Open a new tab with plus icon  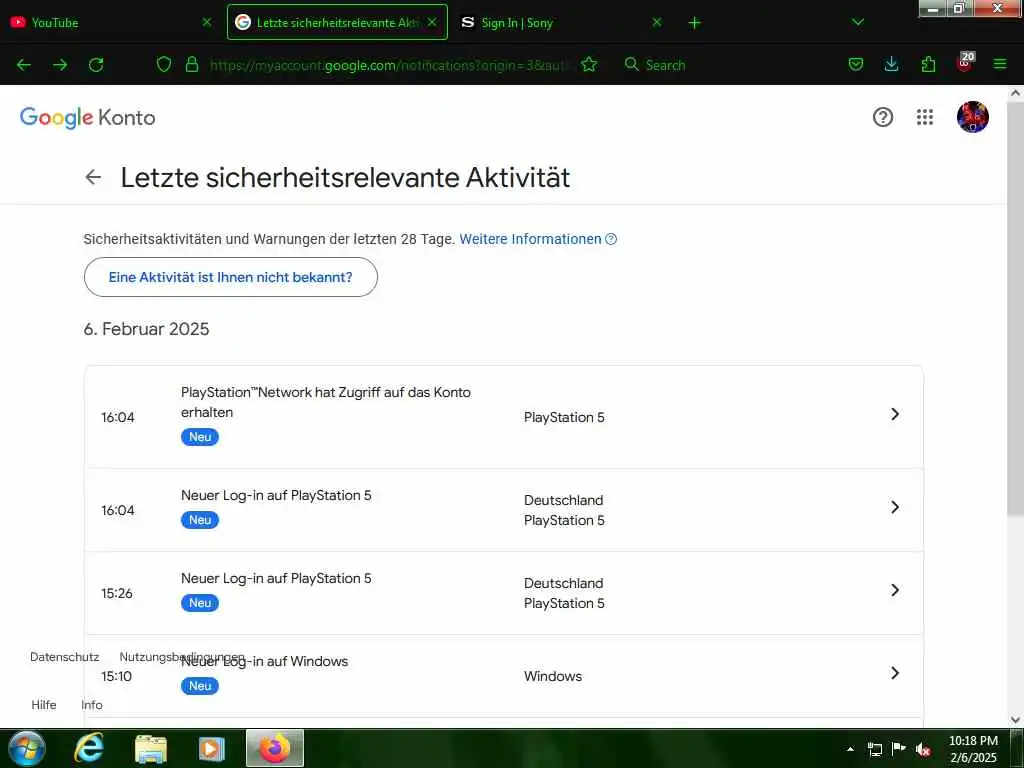pyautogui.click(x=694, y=23)
